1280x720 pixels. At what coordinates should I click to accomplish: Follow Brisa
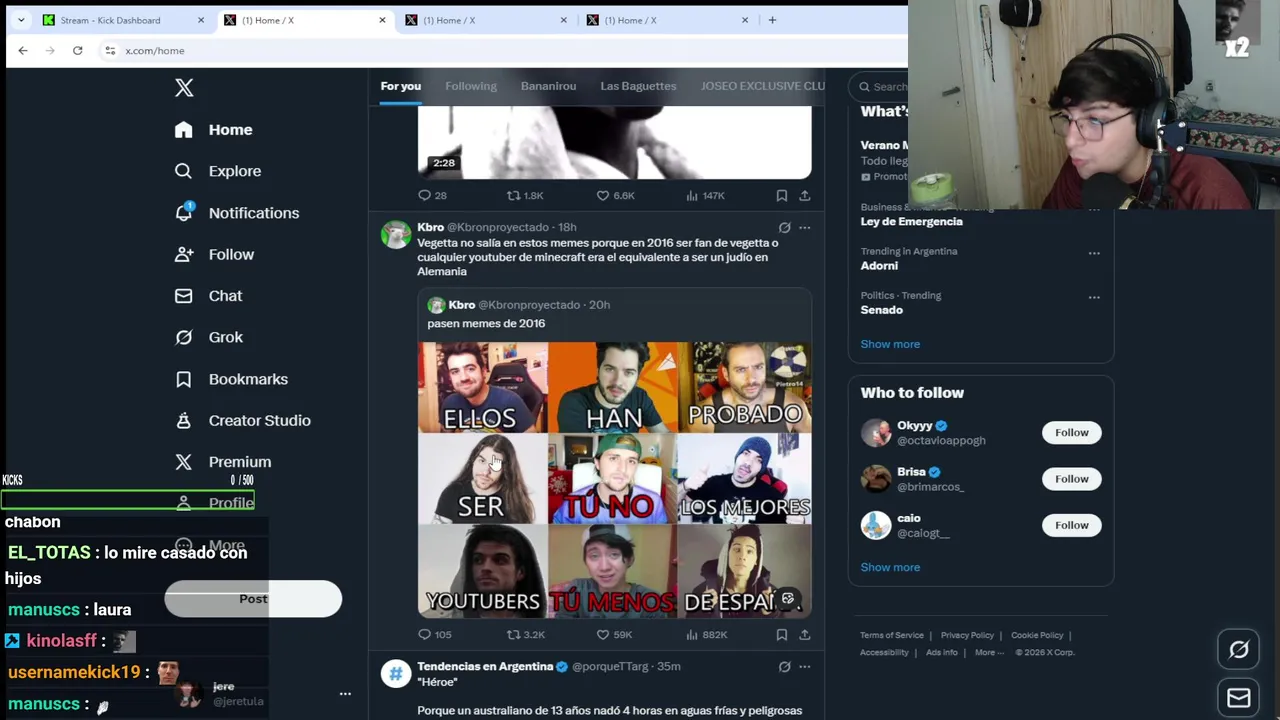1071,479
